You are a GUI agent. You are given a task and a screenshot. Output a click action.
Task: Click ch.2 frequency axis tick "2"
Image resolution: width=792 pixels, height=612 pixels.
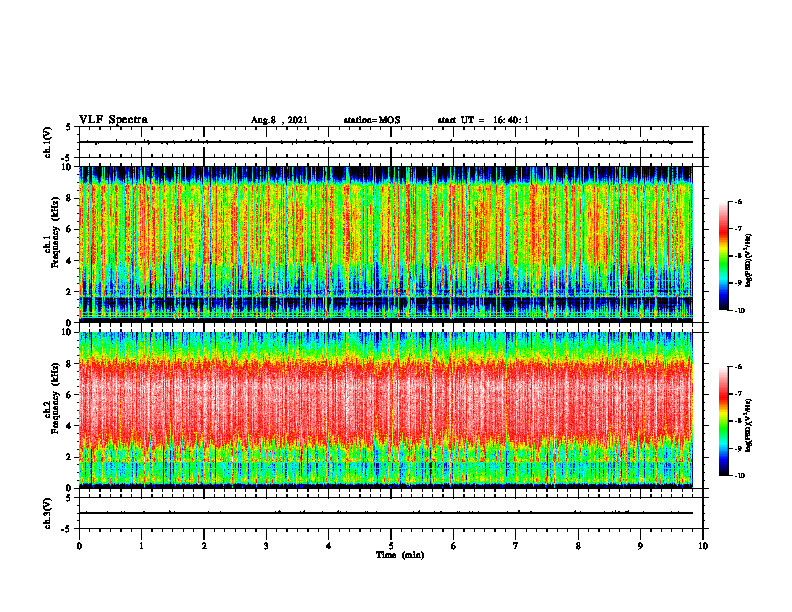[69, 457]
